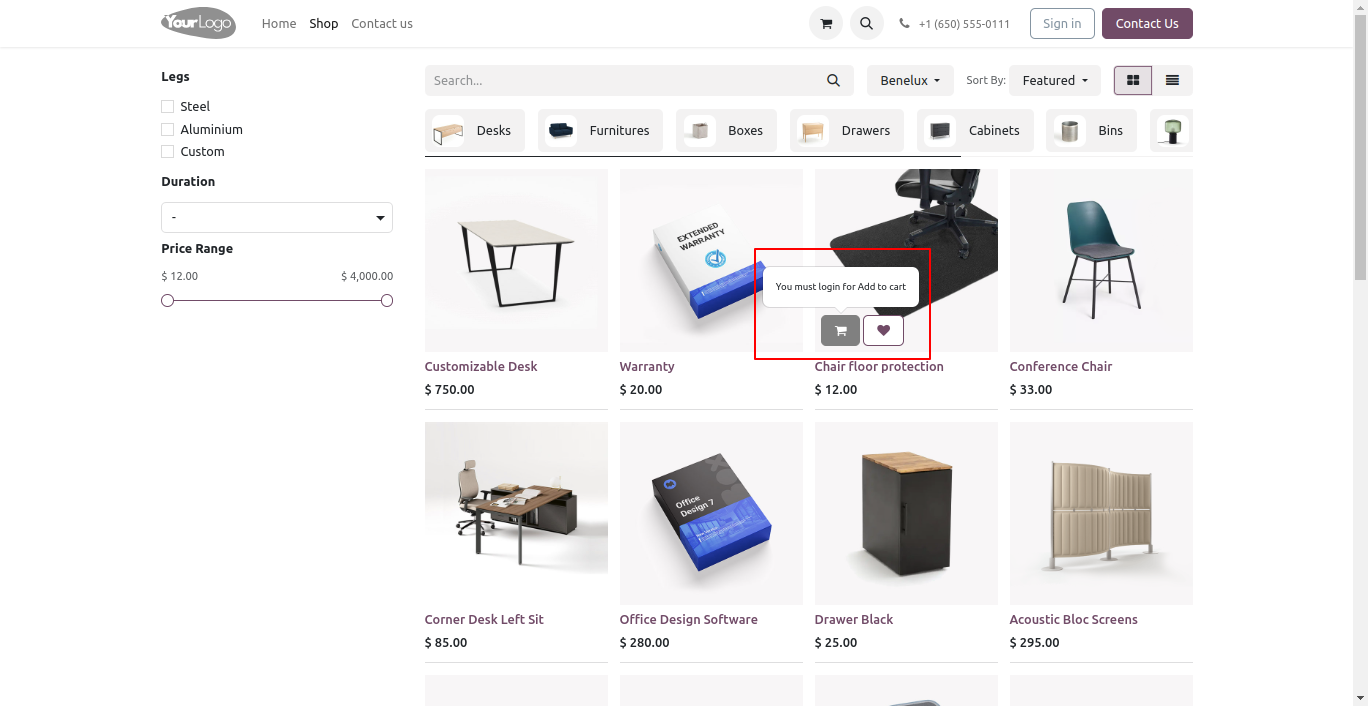This screenshot has height=706, width=1368.
Task: Click Office Design Software box image
Action: click(x=711, y=513)
